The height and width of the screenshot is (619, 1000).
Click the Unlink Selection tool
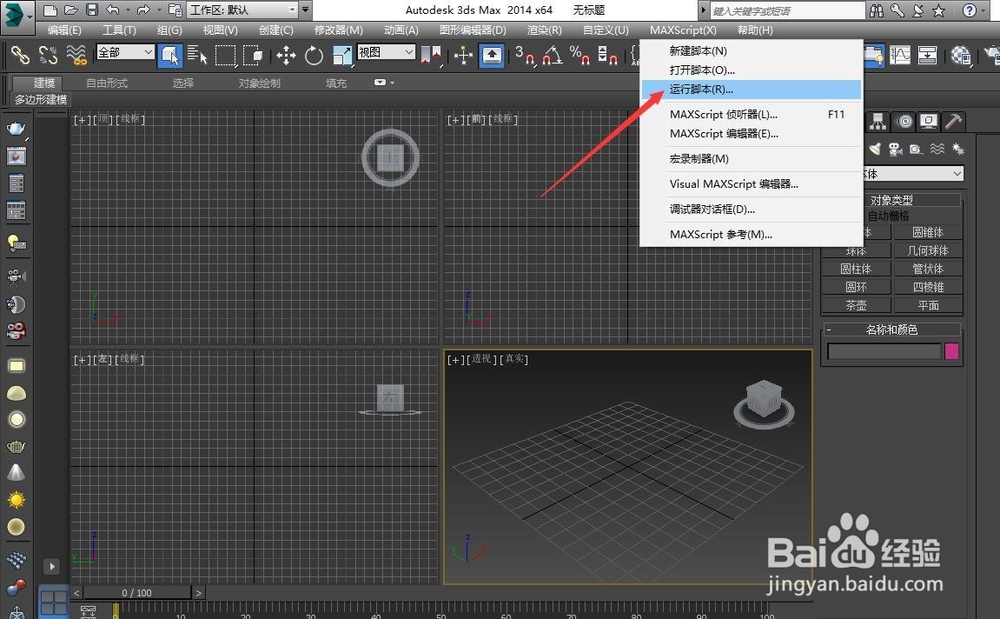(x=48, y=55)
